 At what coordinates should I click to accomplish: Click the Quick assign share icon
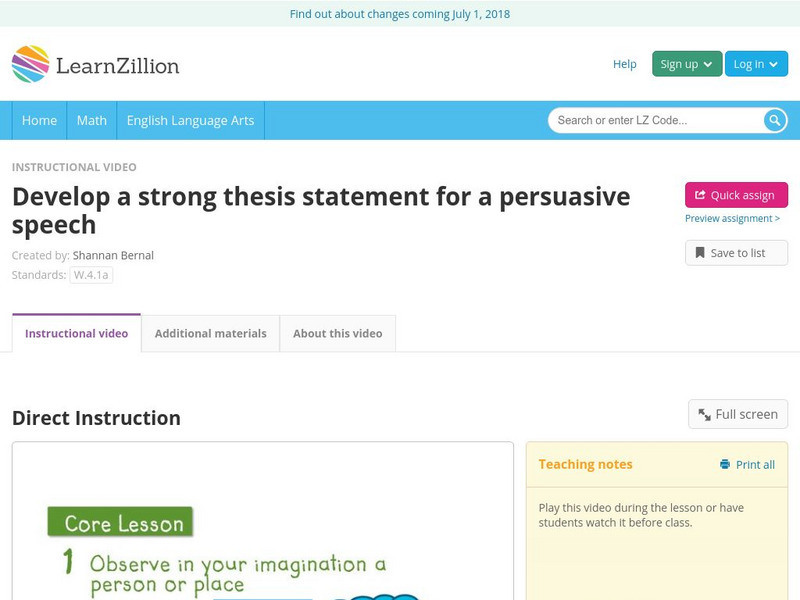point(700,195)
